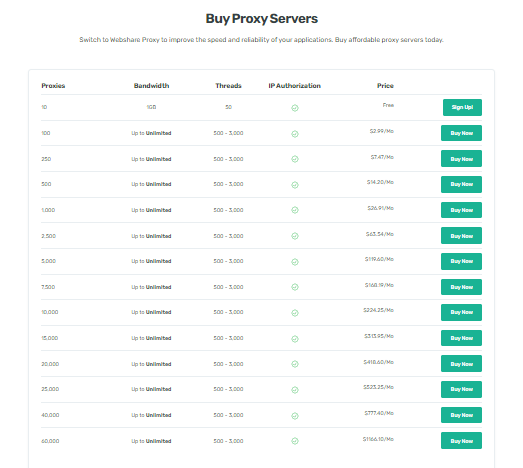Buy the 25,000 proxies plan
523x468 pixels.
[x=461, y=389]
